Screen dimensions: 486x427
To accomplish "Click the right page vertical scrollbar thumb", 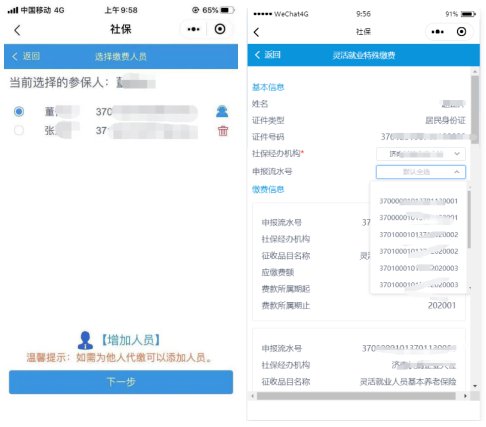I will tap(475, 109).
